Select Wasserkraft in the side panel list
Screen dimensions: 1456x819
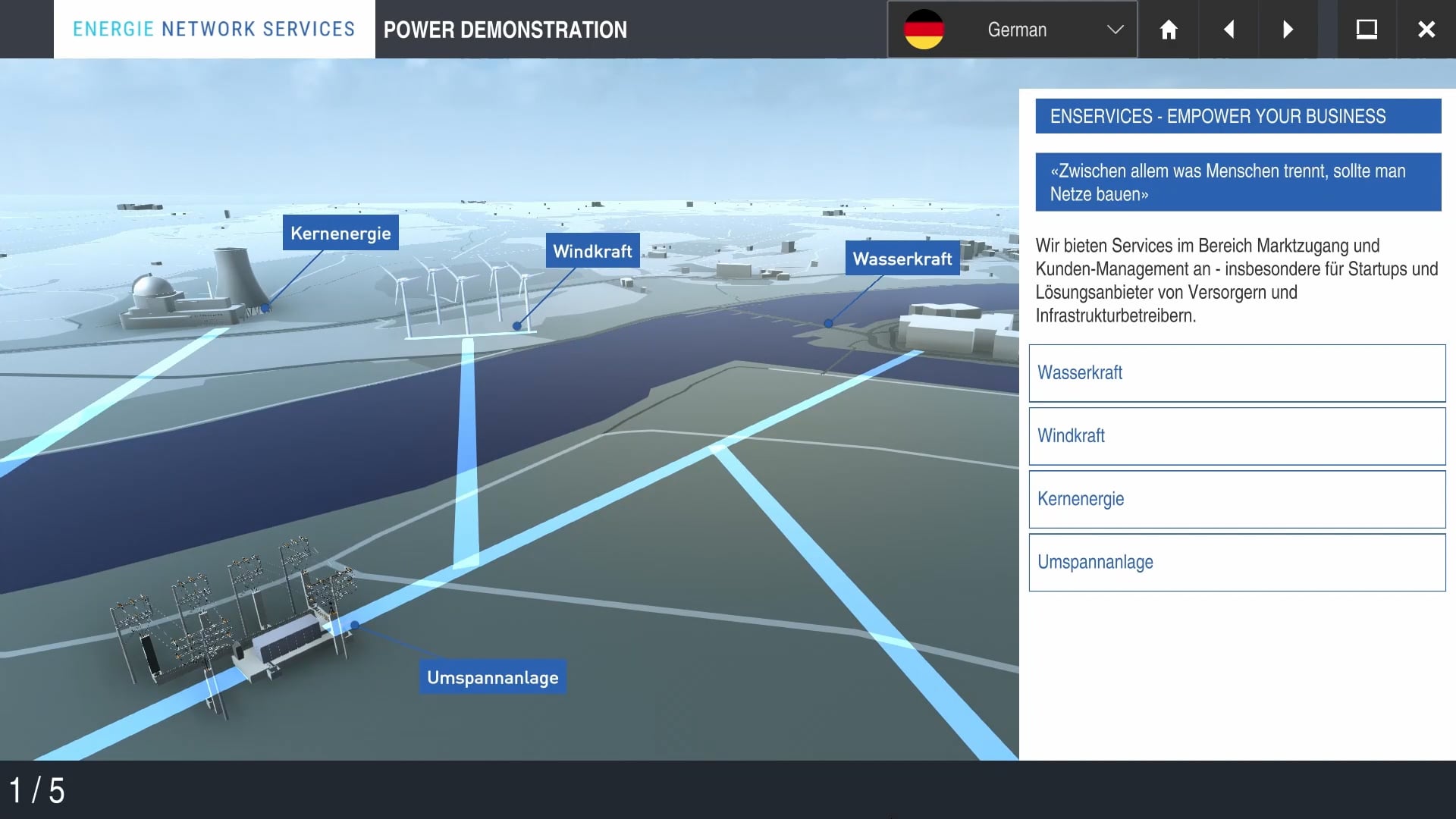(1237, 373)
